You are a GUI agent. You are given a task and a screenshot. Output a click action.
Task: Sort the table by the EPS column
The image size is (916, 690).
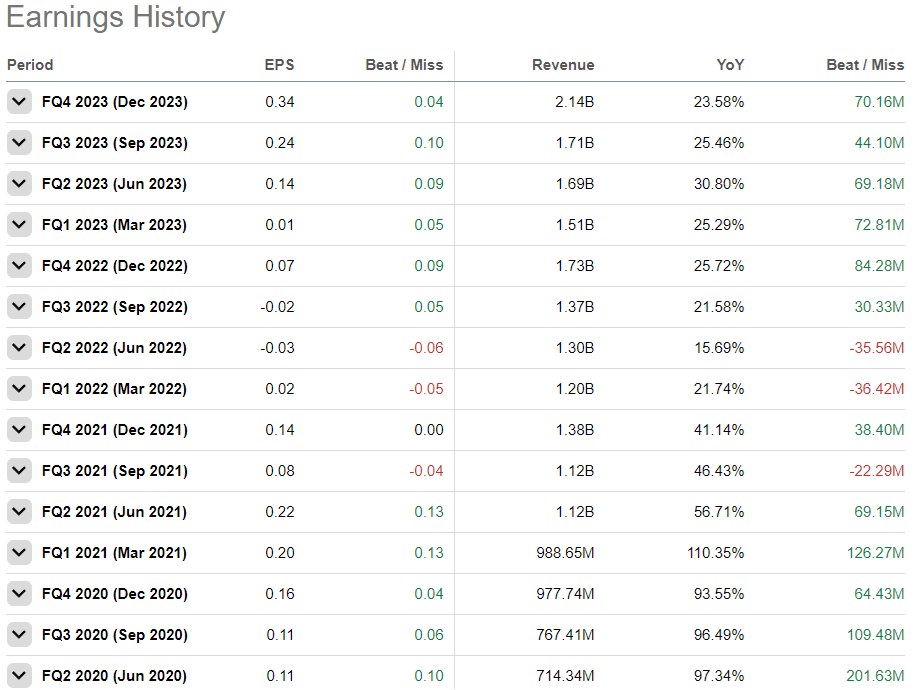point(280,65)
